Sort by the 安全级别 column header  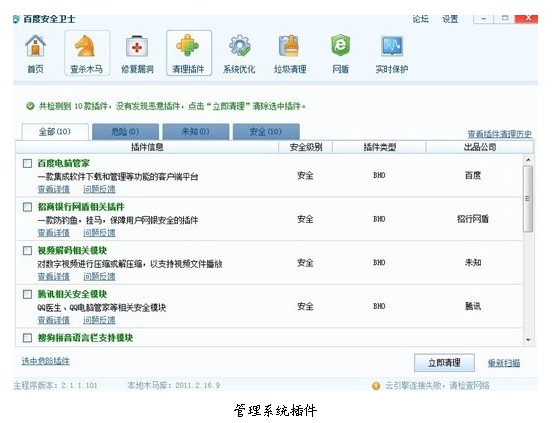pos(306,147)
